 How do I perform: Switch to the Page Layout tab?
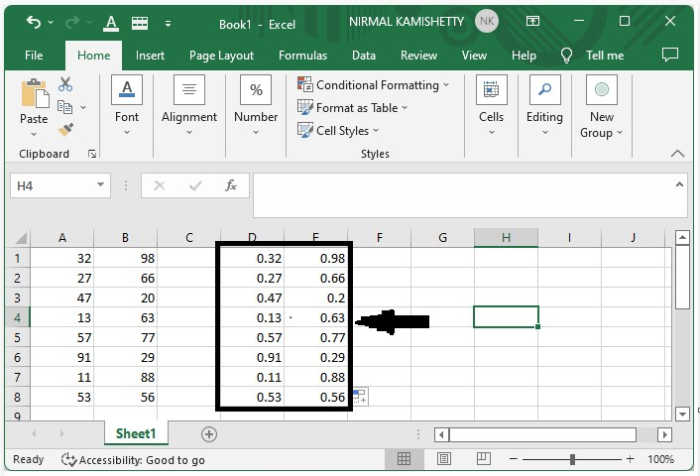point(221,56)
